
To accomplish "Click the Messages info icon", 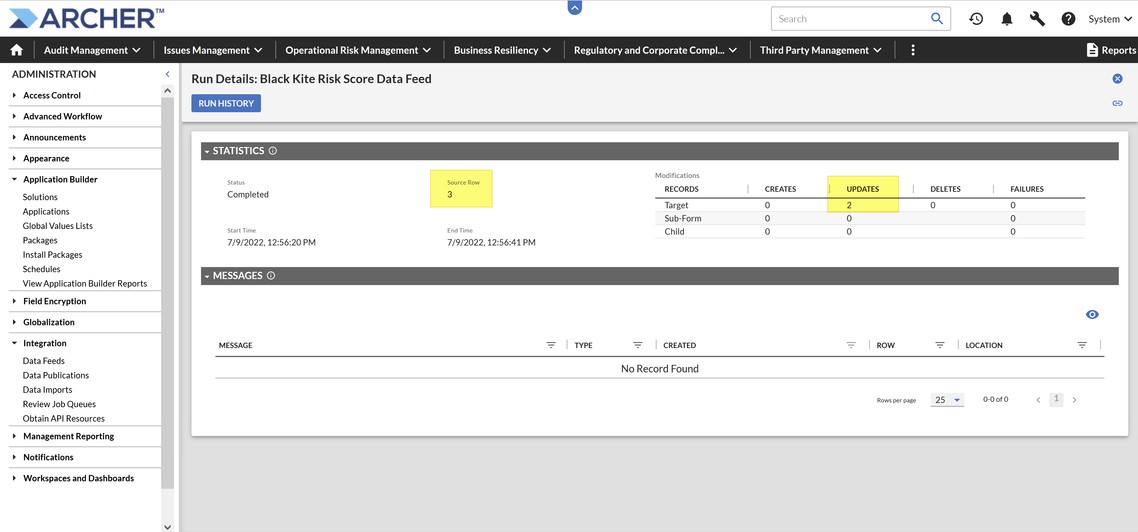I will pos(271,276).
